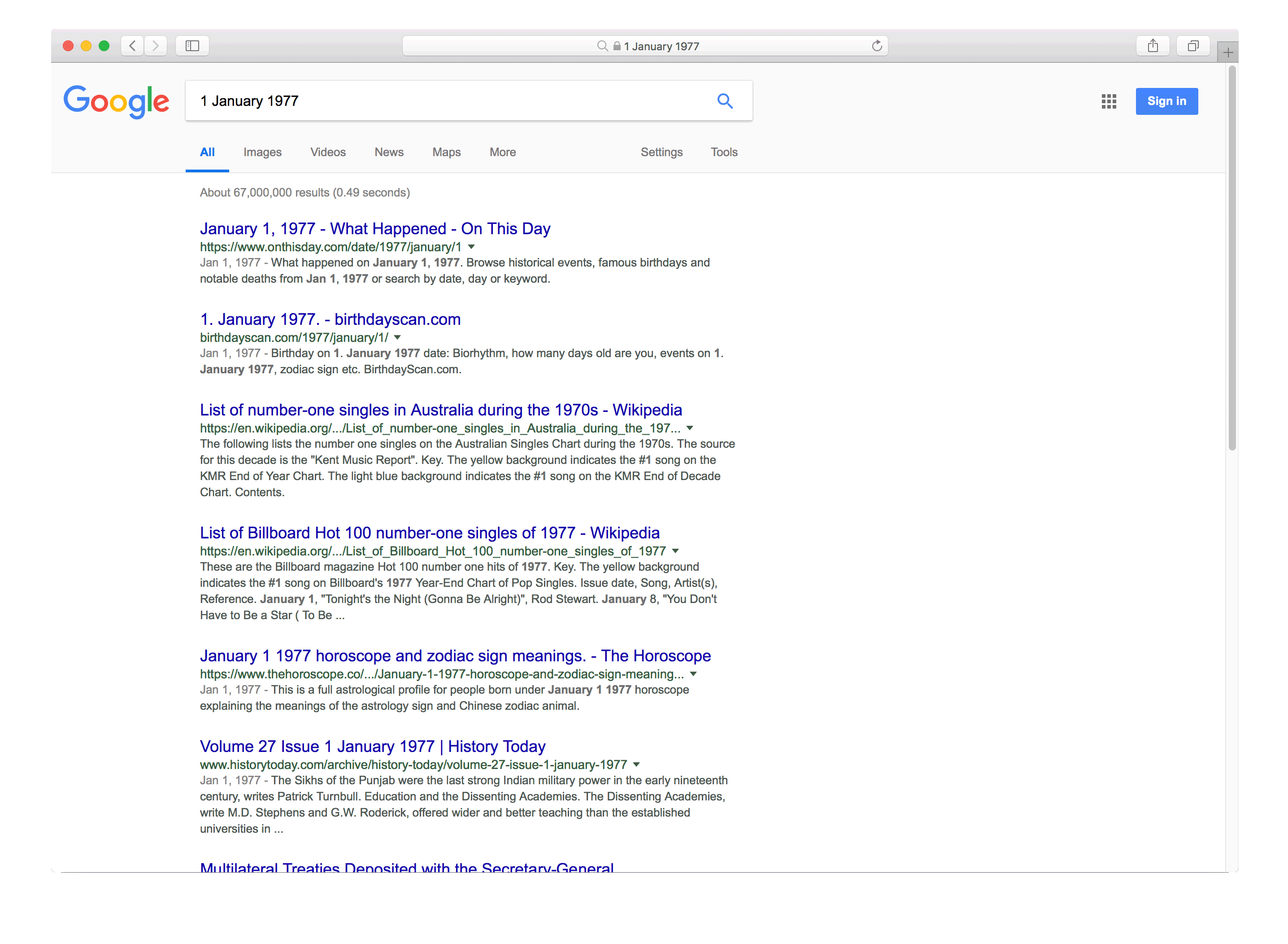Open the History Today Volume 27 Issue 1 result
This screenshot has height=944, width=1288.
point(372,746)
